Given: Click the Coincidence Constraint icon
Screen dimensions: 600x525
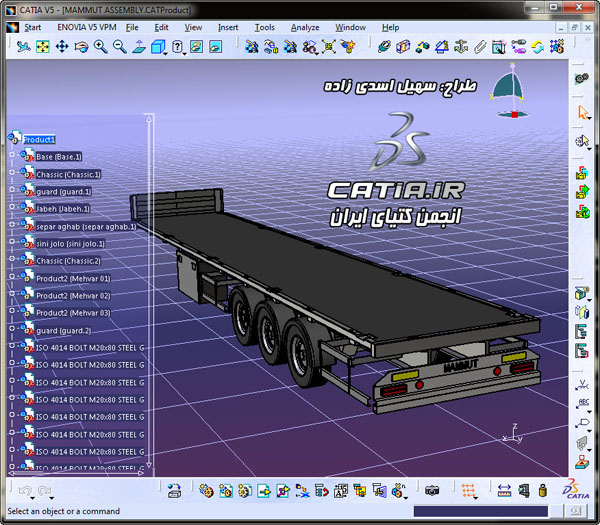Looking at the screenshot, I should [384, 47].
